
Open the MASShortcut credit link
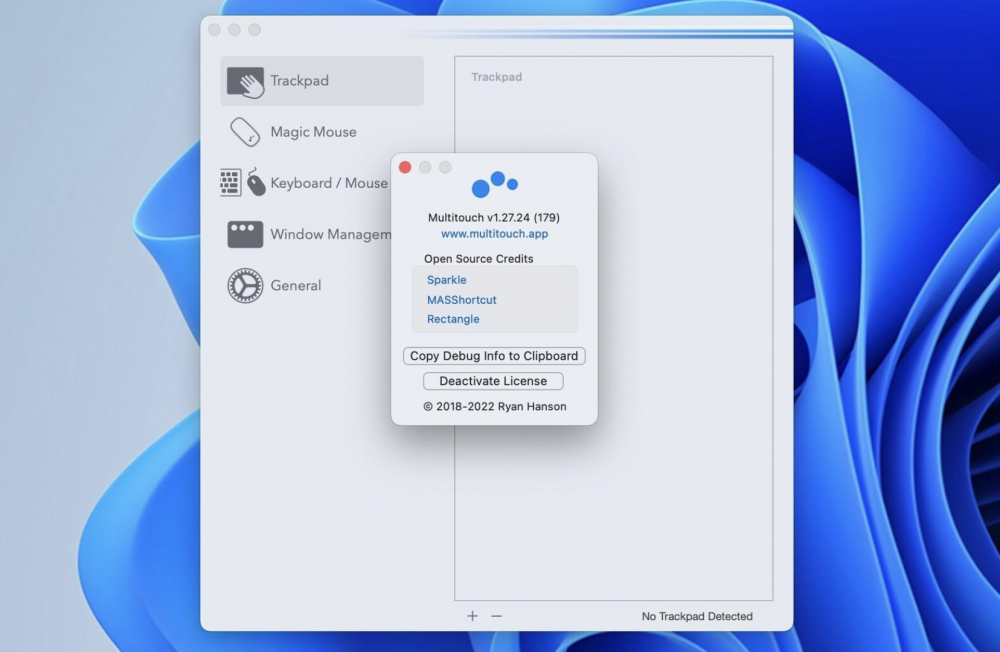pos(461,299)
